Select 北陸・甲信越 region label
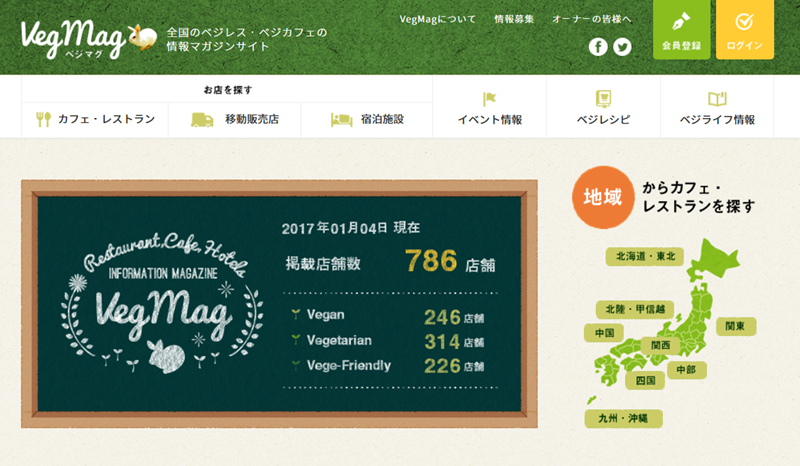Image resolution: width=800 pixels, height=466 pixels. pos(634,309)
